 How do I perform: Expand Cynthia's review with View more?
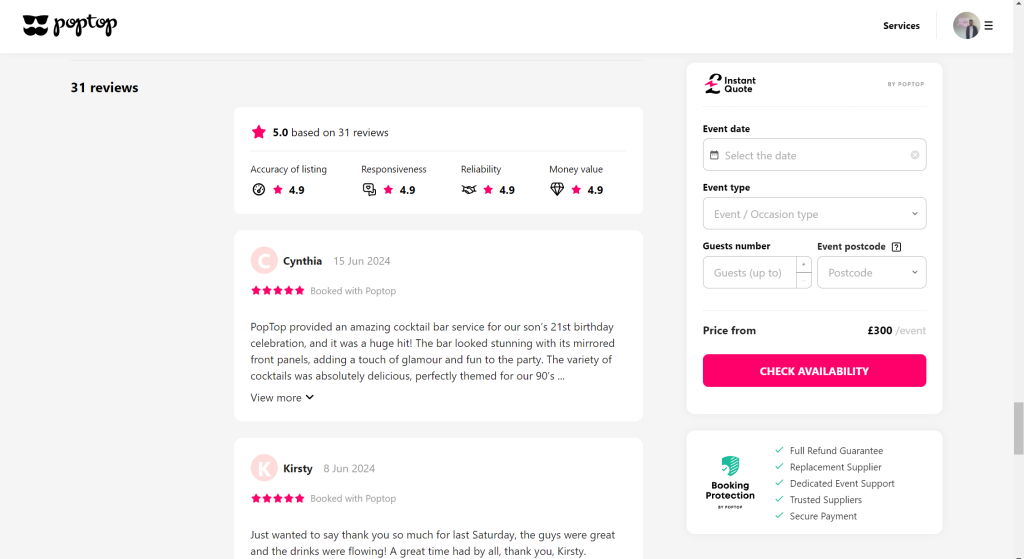click(282, 398)
